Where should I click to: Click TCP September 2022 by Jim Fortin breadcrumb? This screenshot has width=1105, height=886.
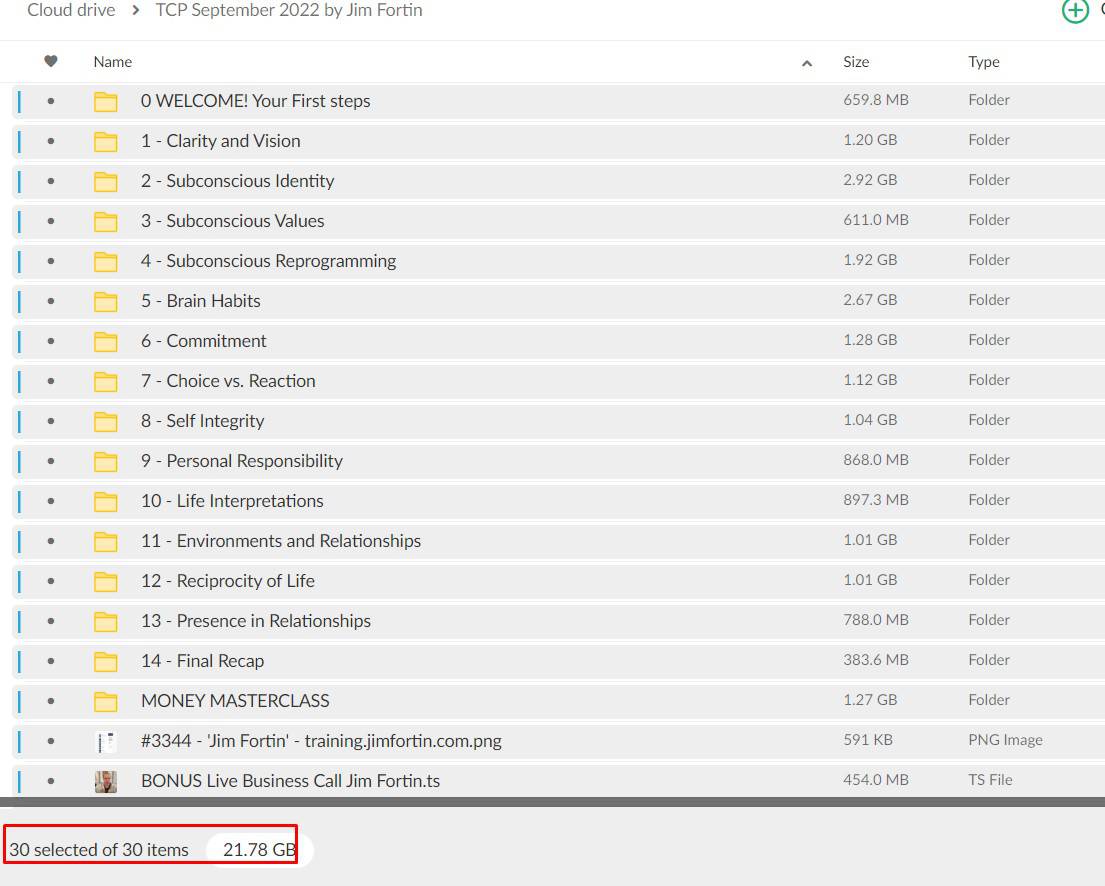click(289, 11)
